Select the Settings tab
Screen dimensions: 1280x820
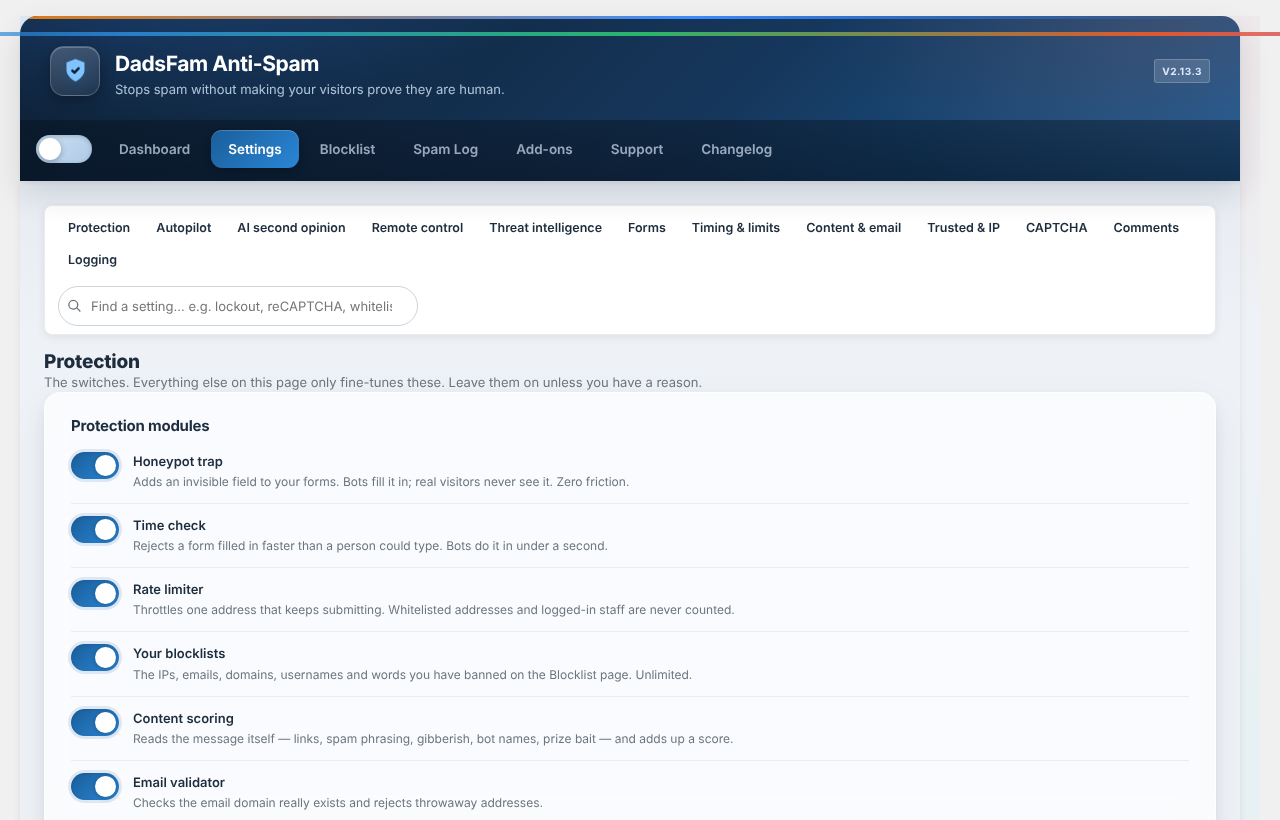(255, 149)
